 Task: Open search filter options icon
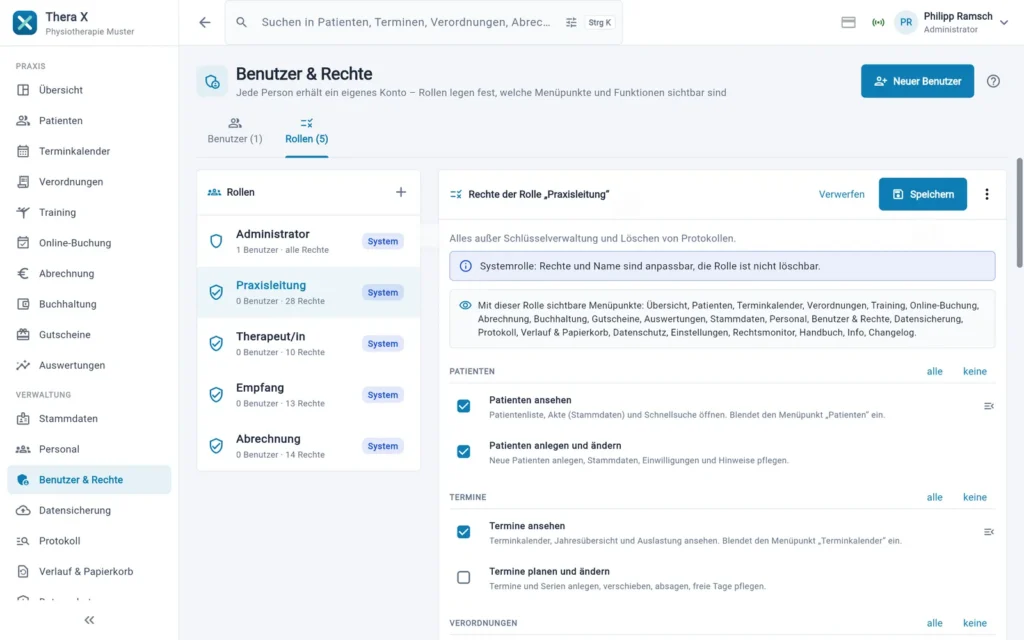tap(571, 22)
